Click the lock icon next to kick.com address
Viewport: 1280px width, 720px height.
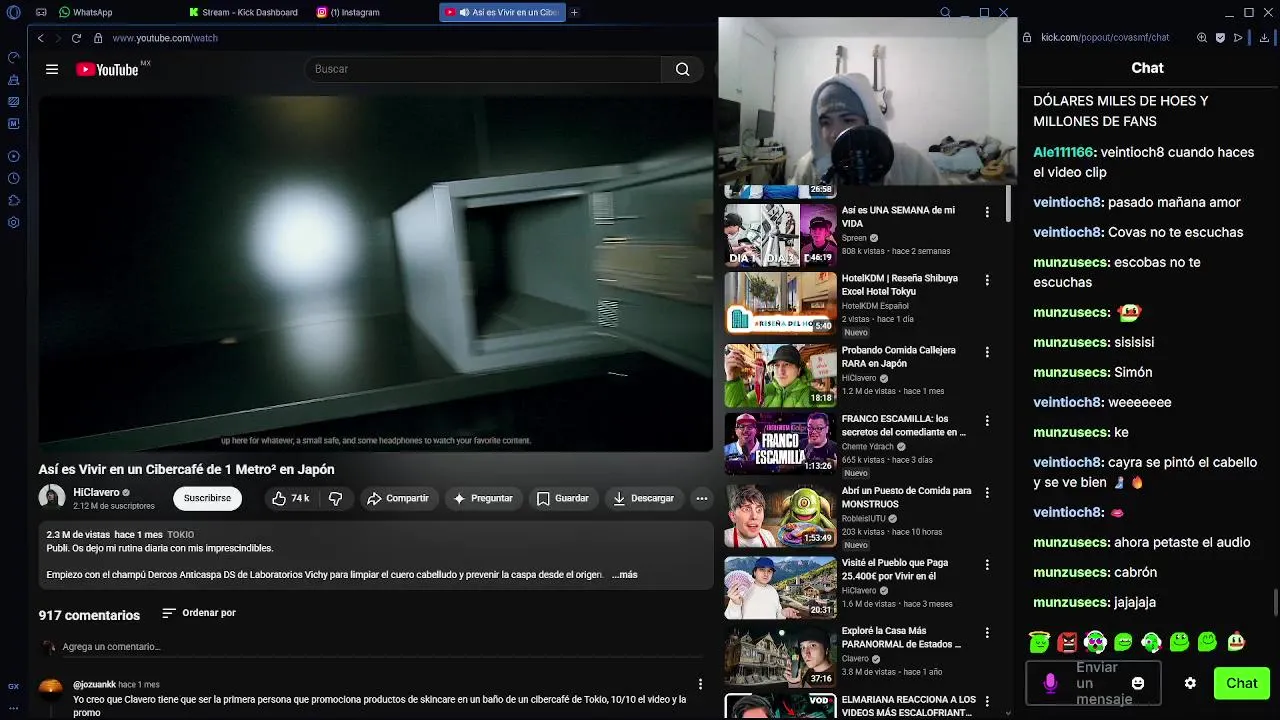pos(1027,38)
